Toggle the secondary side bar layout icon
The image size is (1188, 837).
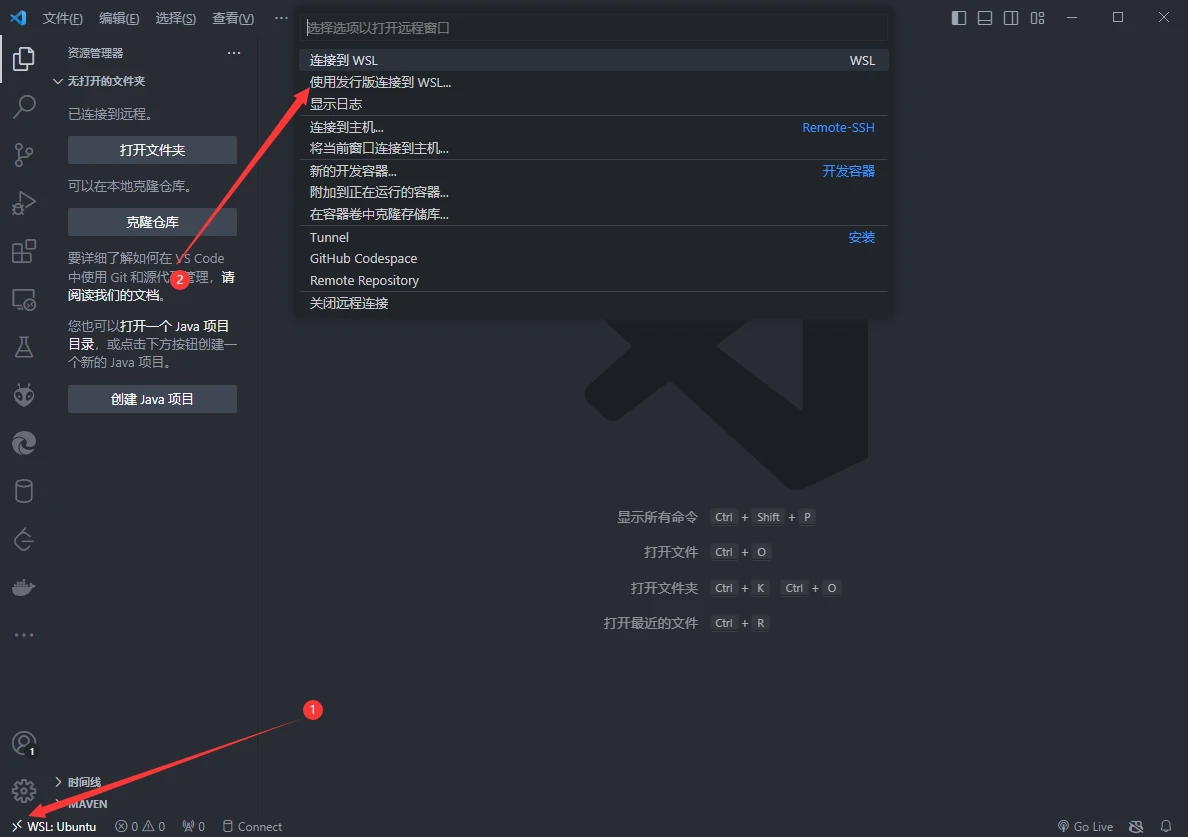[1011, 18]
